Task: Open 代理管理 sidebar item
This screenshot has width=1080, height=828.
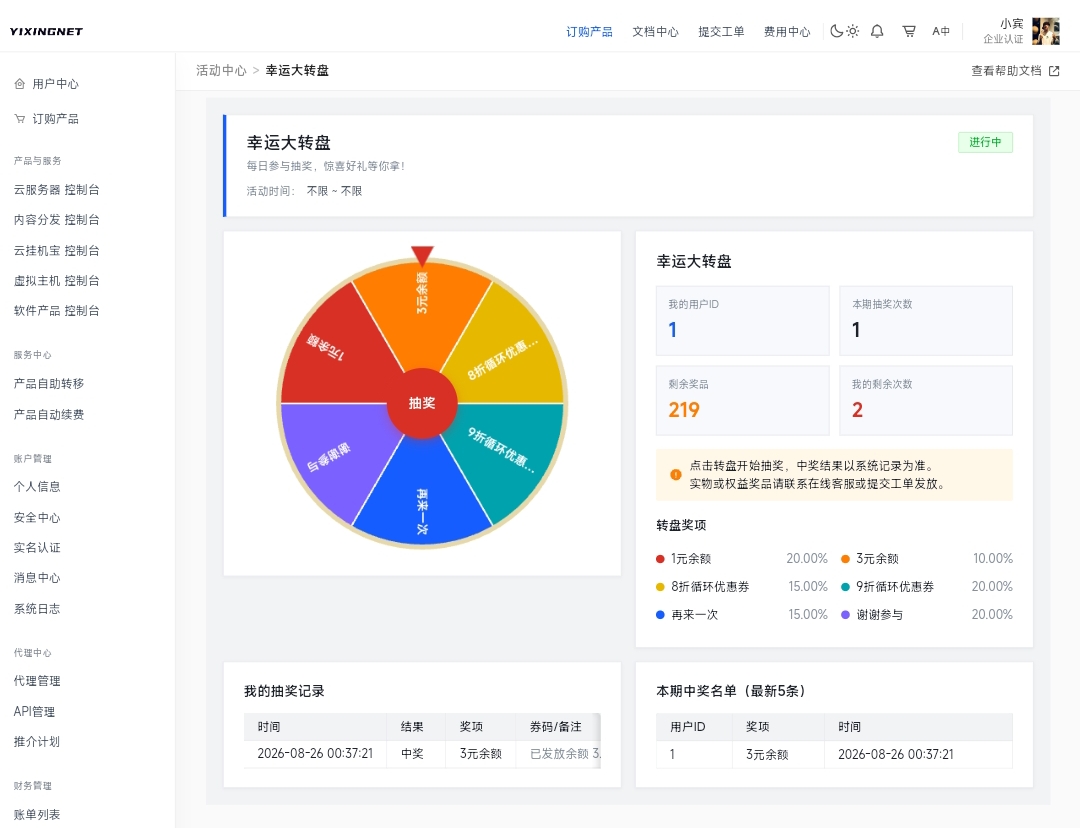Action: pos(37,681)
